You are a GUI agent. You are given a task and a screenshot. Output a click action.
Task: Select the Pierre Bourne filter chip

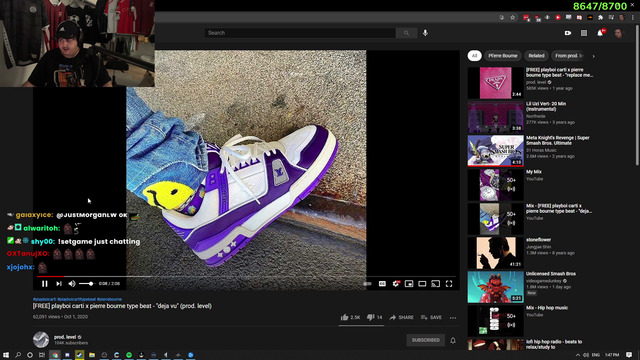click(x=503, y=56)
